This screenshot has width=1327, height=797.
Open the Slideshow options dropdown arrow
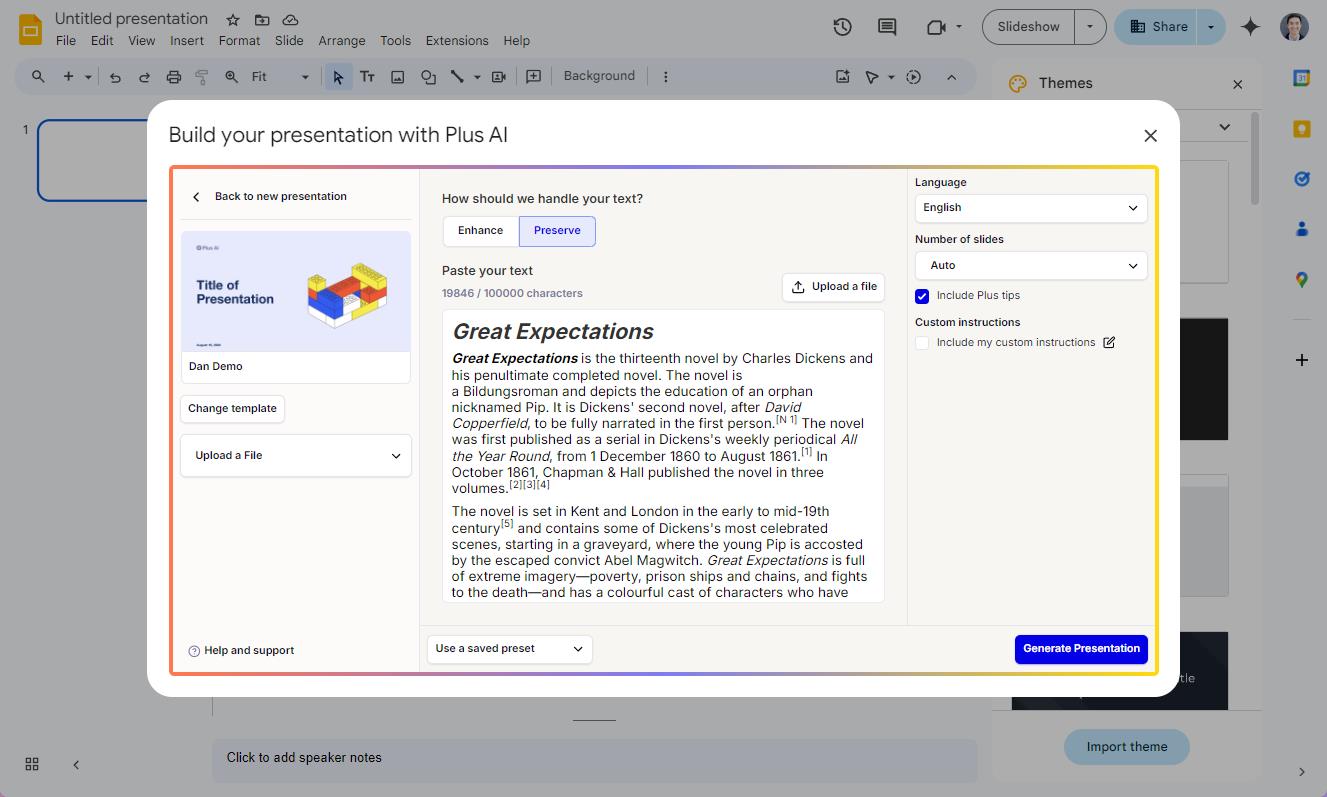pos(1090,27)
